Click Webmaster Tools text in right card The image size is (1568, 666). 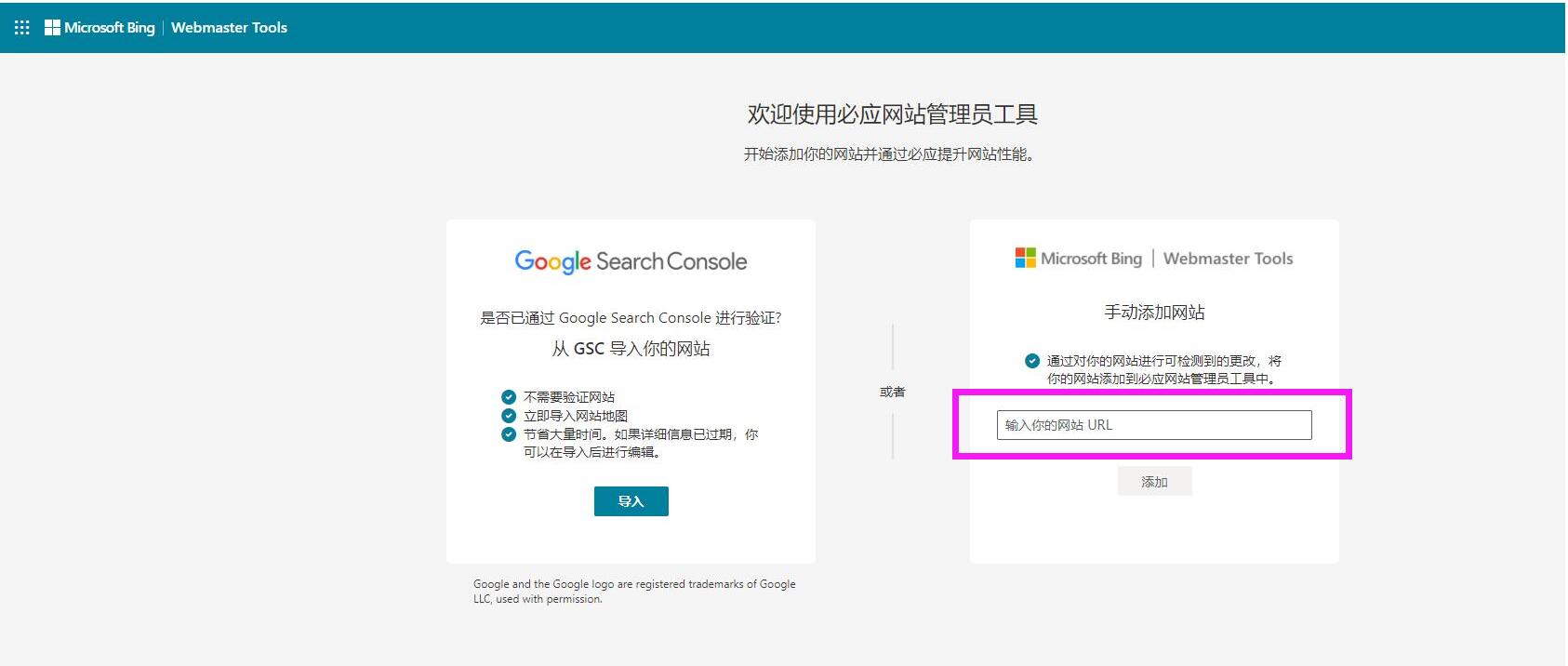1228,259
